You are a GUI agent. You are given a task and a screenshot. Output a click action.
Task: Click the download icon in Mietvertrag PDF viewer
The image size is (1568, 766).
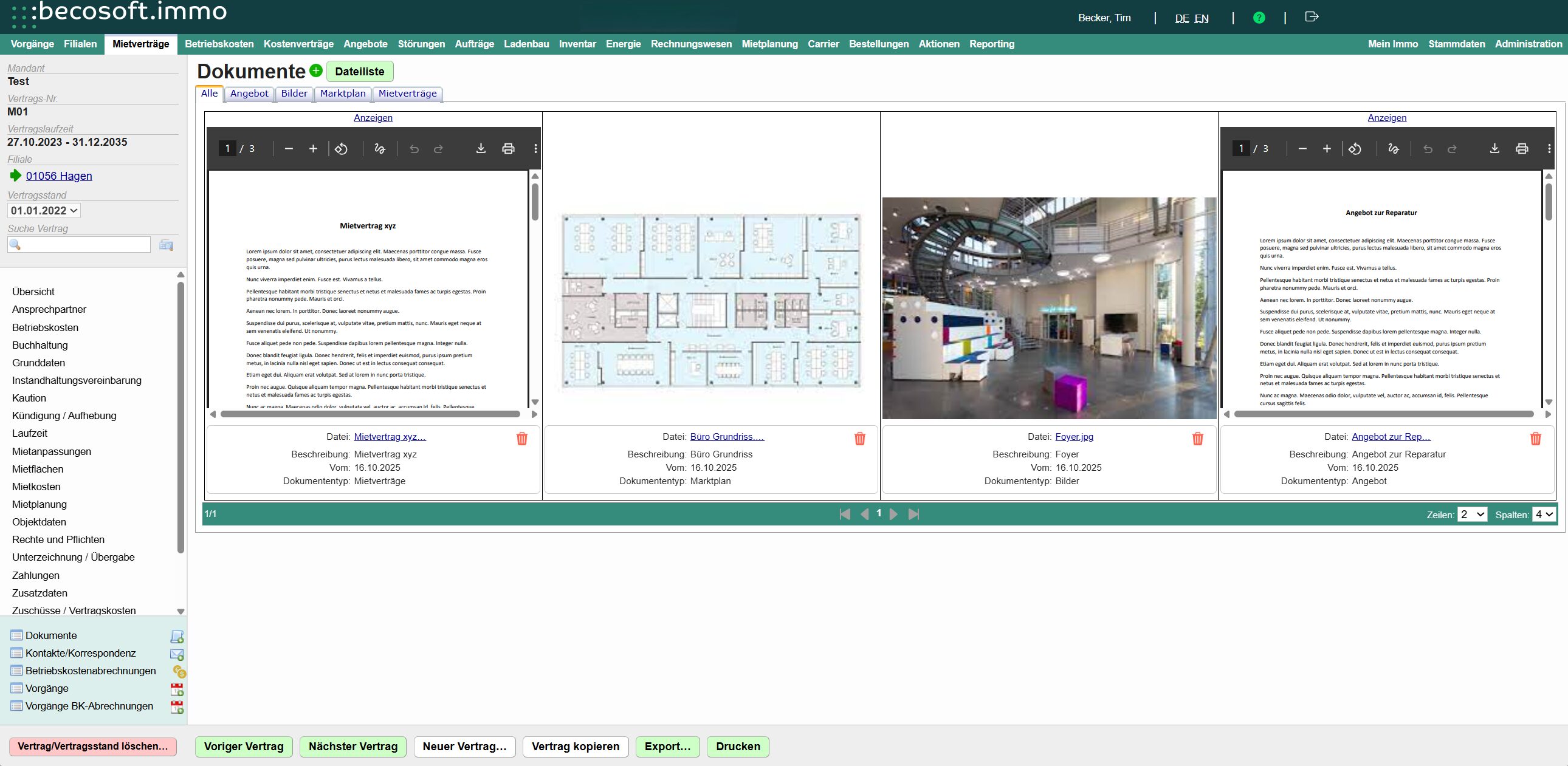tap(480, 148)
